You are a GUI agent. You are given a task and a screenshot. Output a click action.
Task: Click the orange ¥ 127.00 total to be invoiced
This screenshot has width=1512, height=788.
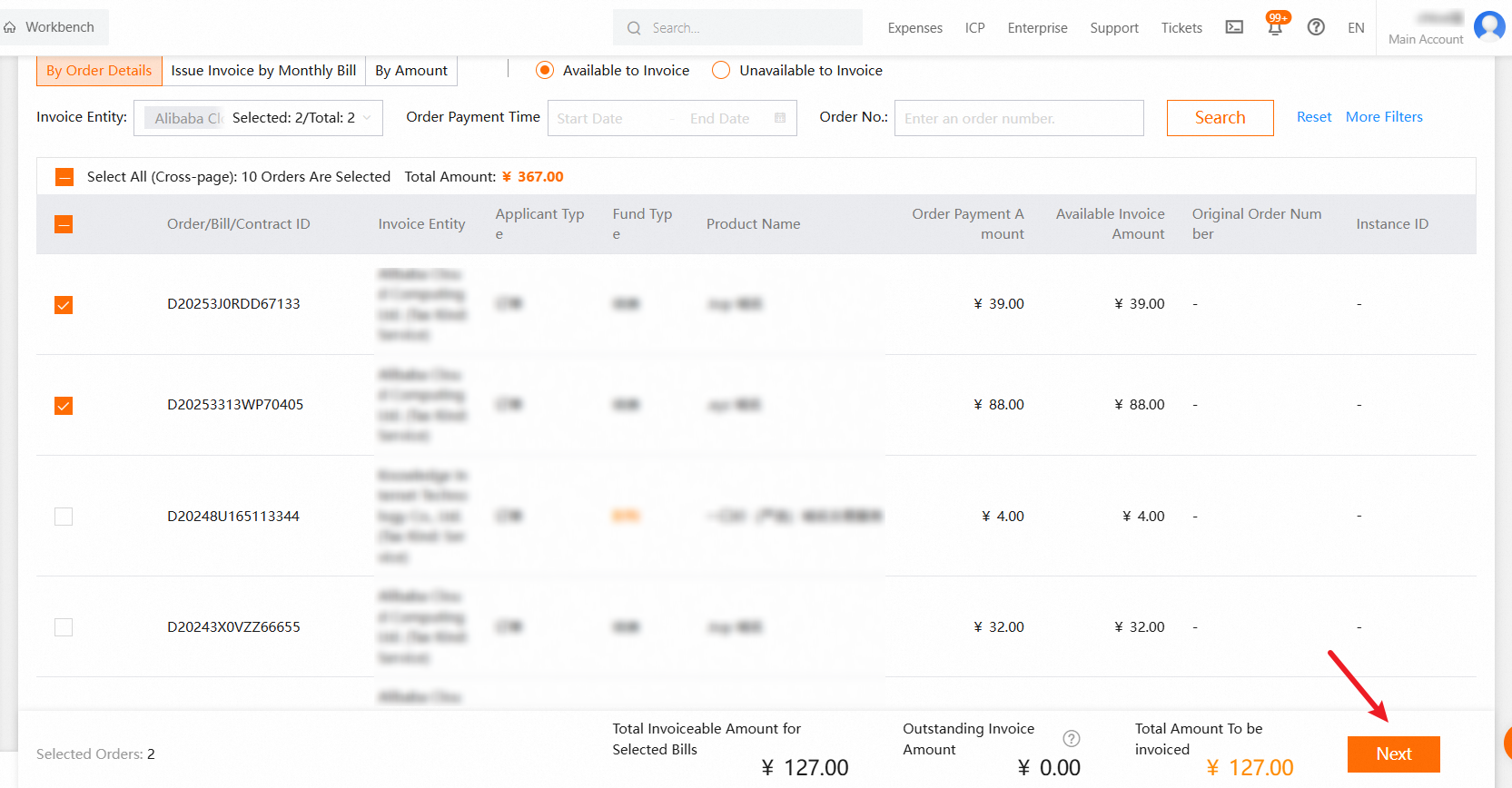tap(1250, 768)
